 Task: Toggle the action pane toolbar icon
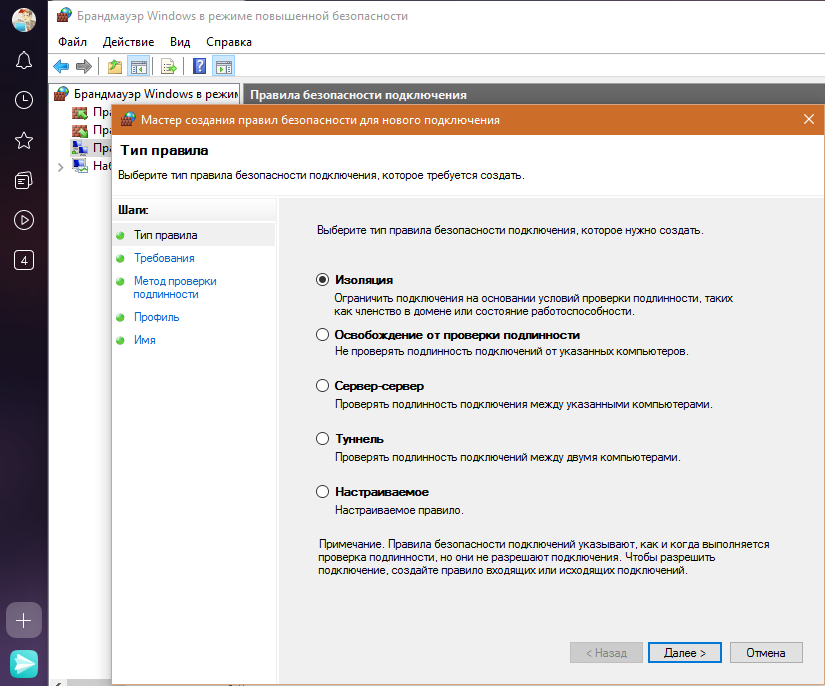click(224, 67)
